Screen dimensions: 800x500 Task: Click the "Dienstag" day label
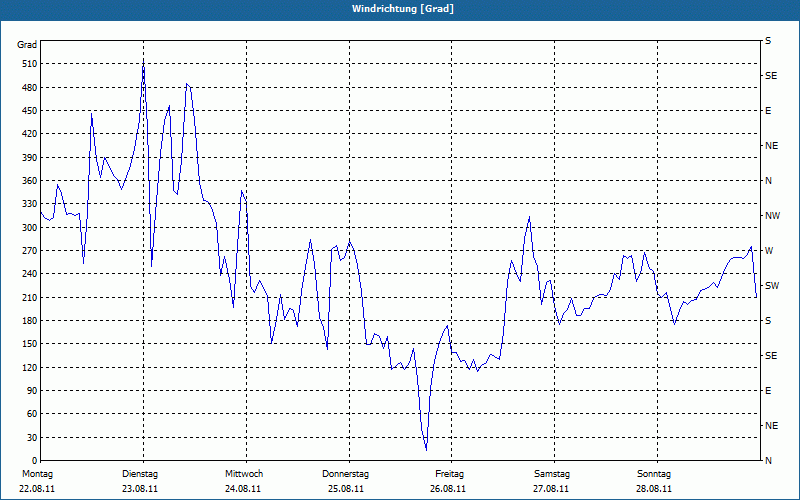click(x=140, y=474)
